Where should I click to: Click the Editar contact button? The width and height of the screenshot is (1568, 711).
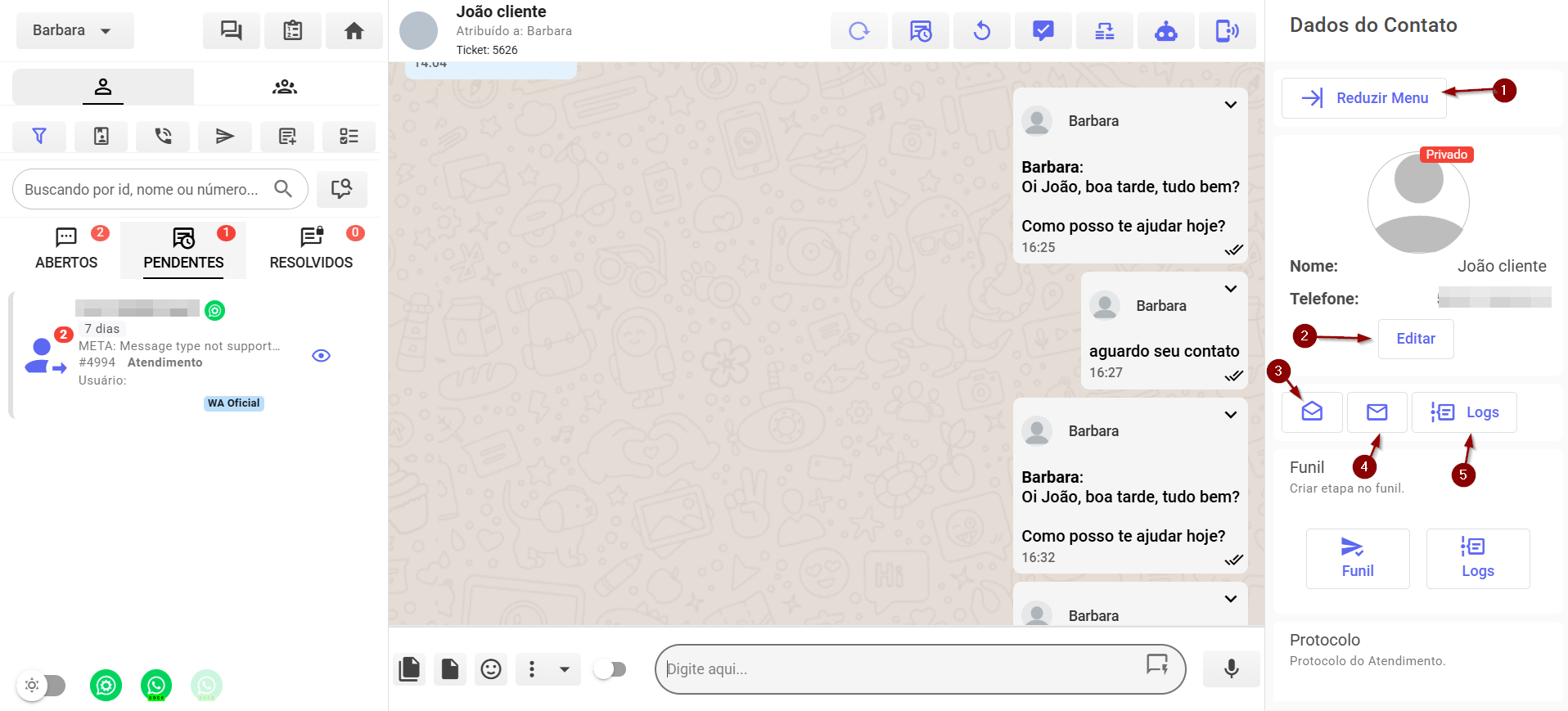coord(1415,339)
